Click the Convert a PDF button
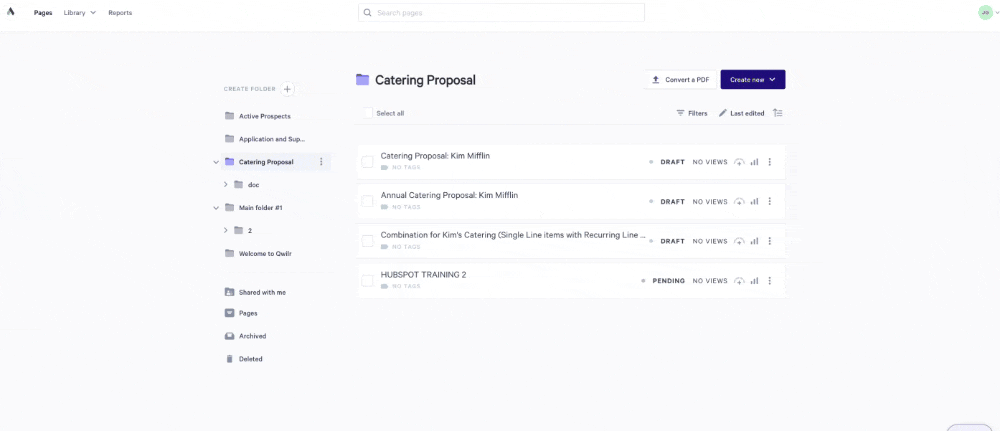The image size is (1000, 431). [x=680, y=80]
